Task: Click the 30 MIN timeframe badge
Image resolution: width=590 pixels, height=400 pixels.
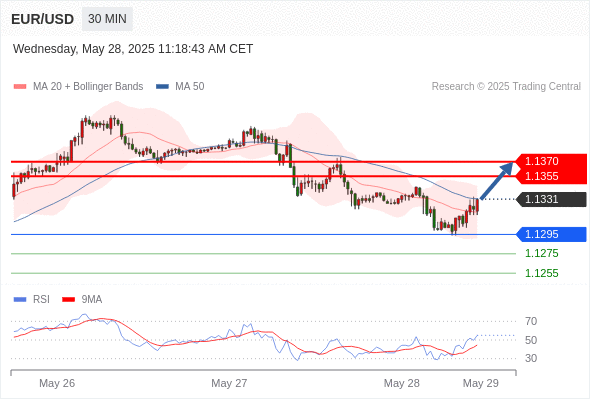Action: [x=107, y=19]
